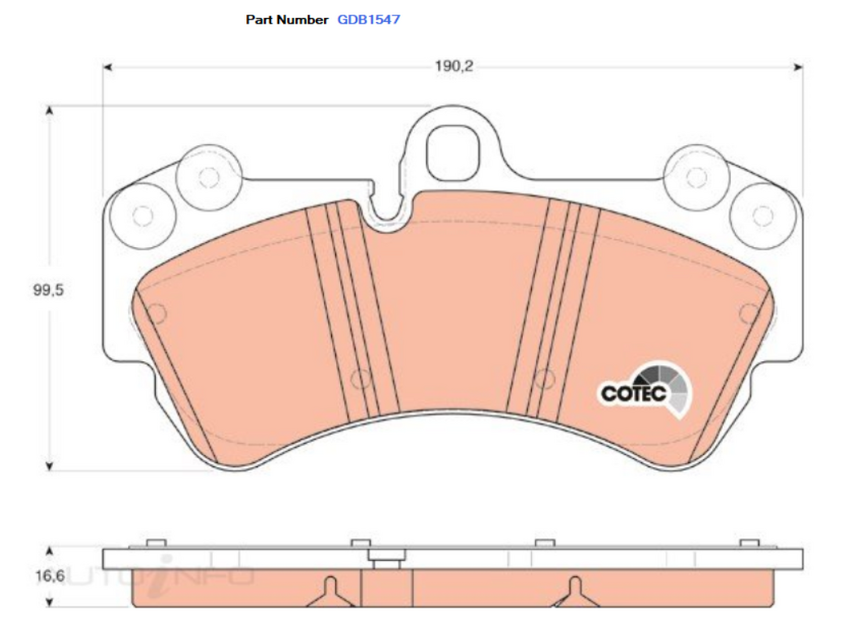The image size is (850, 623).
Task: Open the GDB1547 part number link
Action: 370,18
